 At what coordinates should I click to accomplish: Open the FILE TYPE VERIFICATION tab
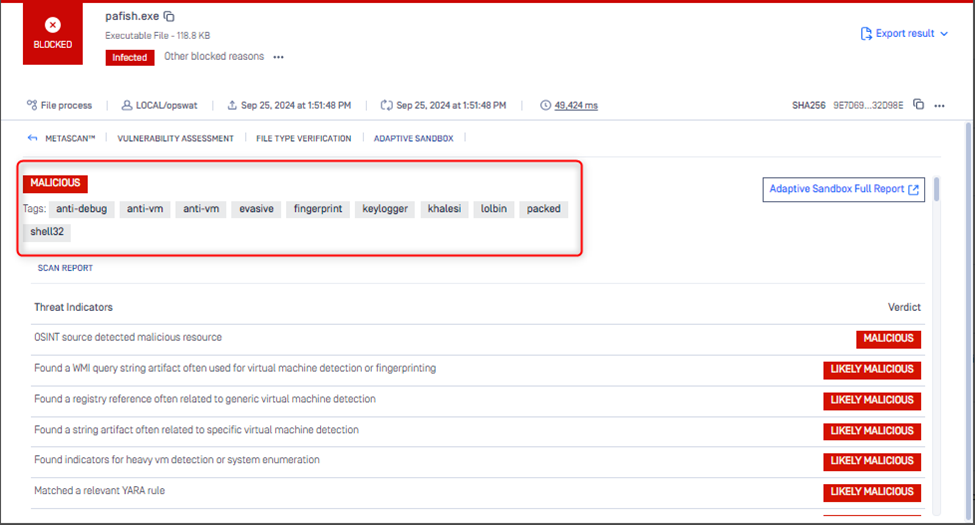[x=303, y=139]
